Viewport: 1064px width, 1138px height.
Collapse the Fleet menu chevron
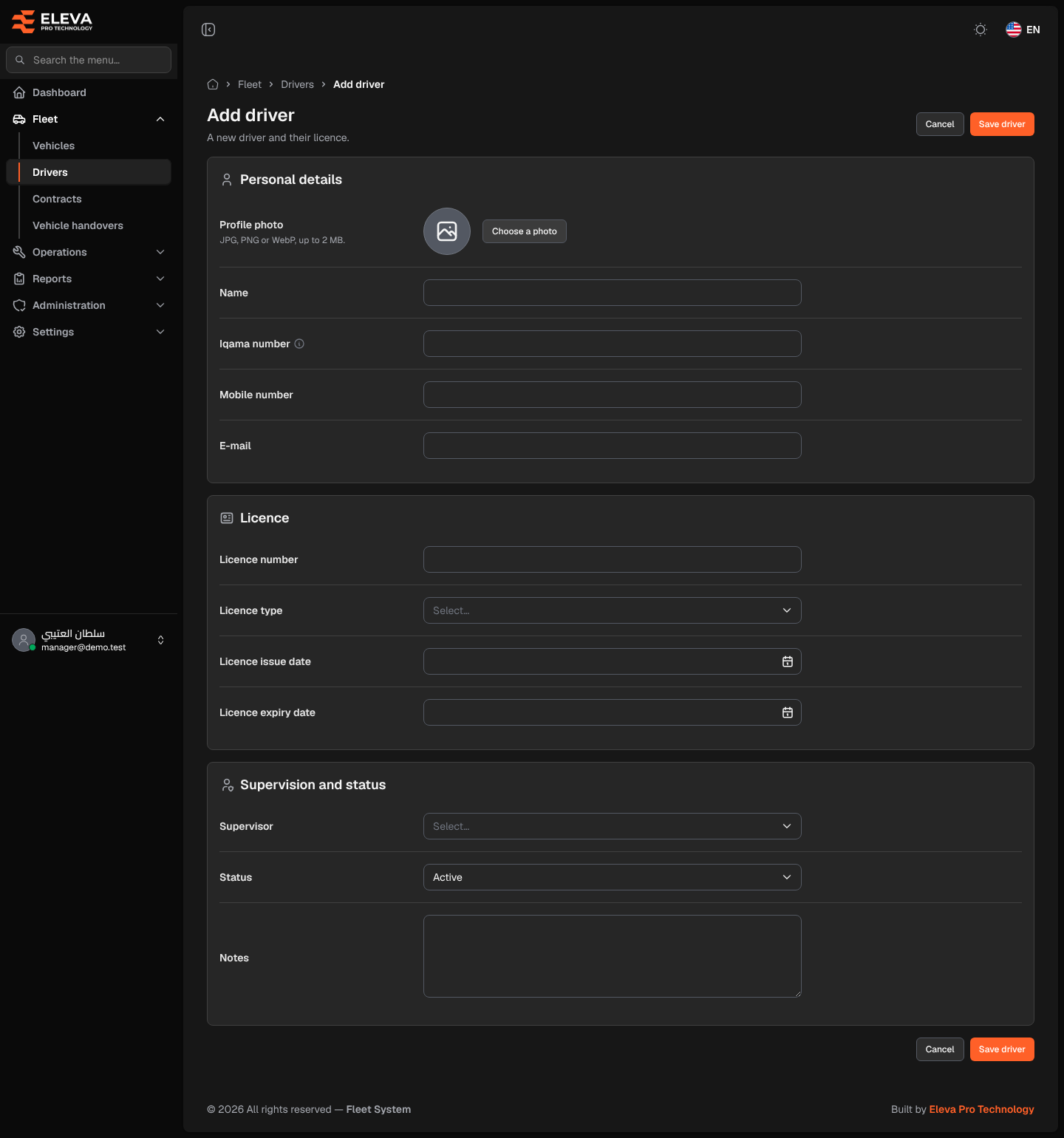[x=160, y=119]
